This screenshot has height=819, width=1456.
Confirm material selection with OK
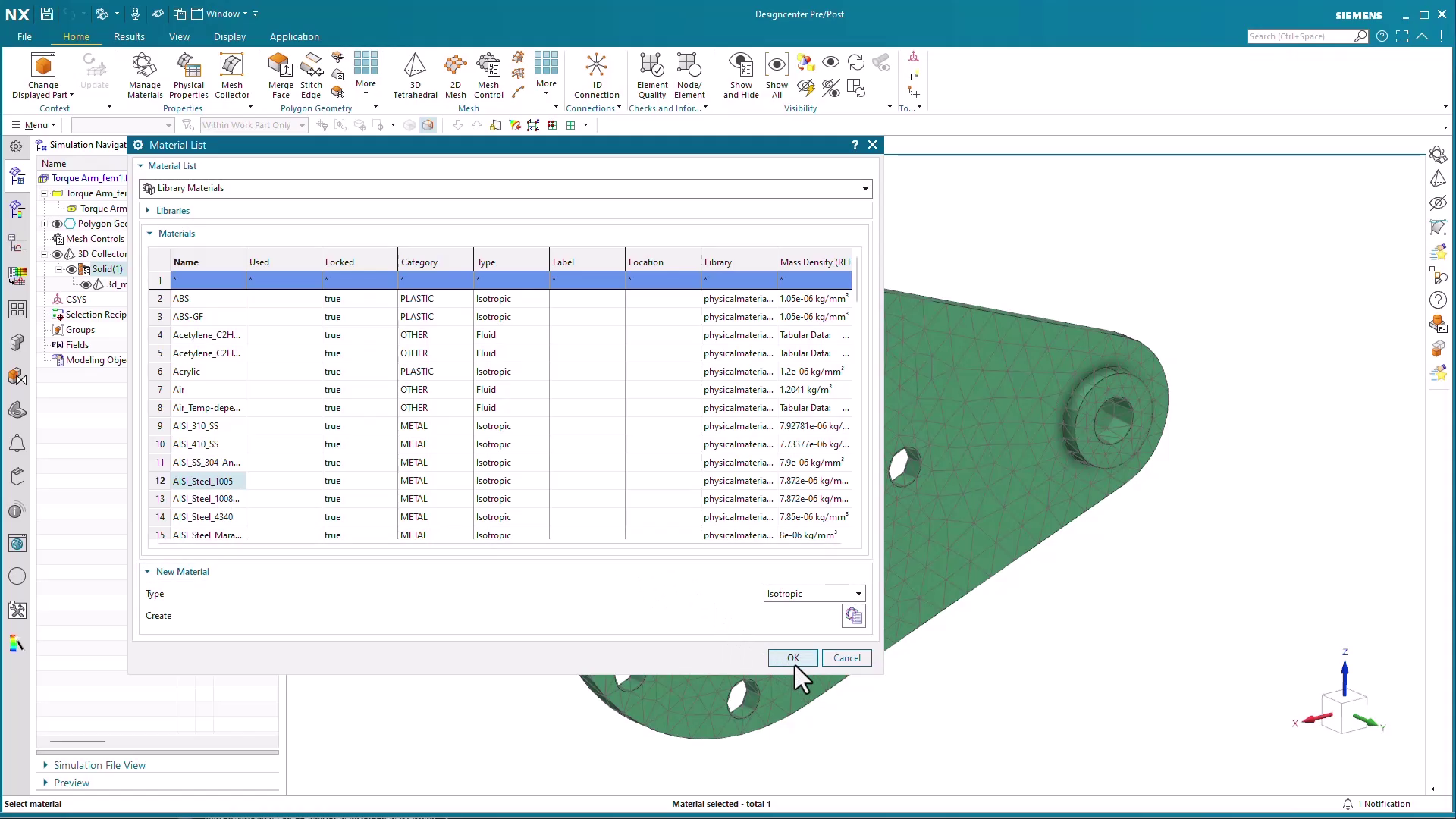pyautogui.click(x=792, y=657)
